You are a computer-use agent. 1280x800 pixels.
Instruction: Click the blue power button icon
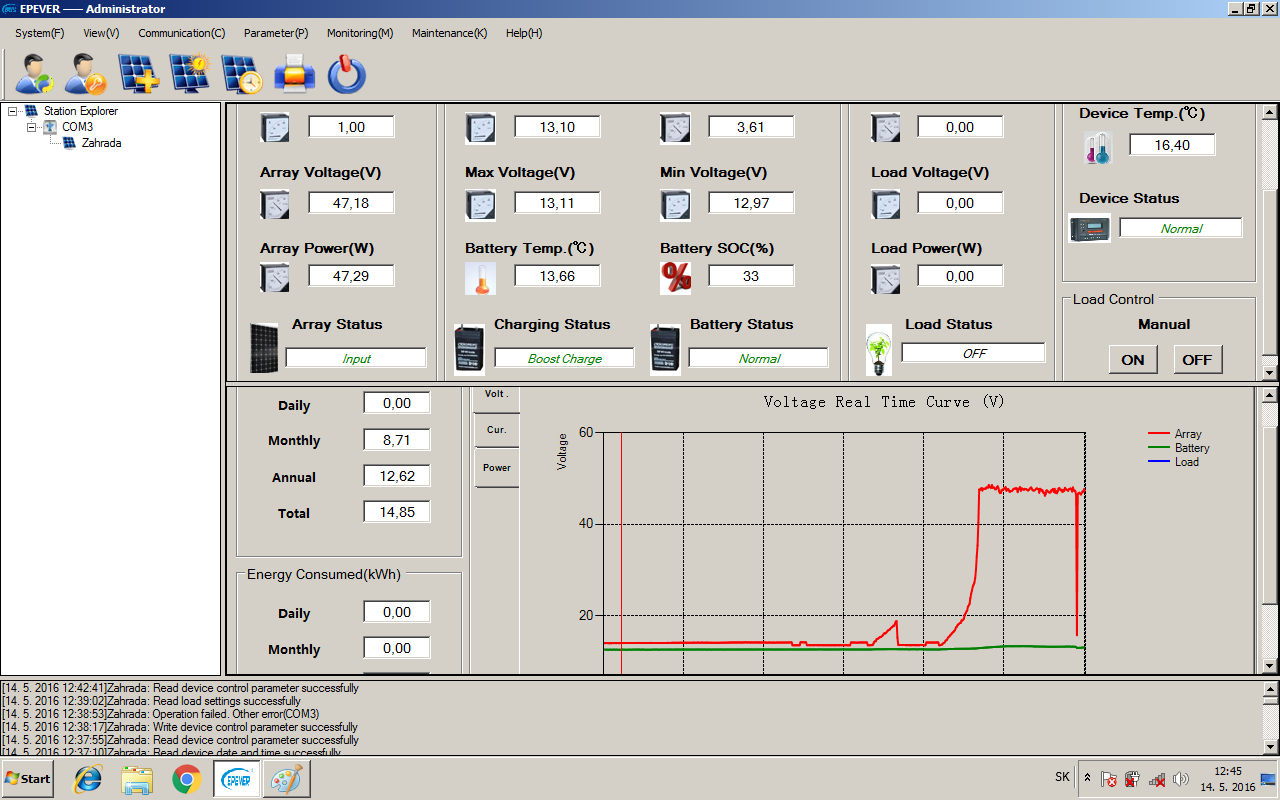346,74
